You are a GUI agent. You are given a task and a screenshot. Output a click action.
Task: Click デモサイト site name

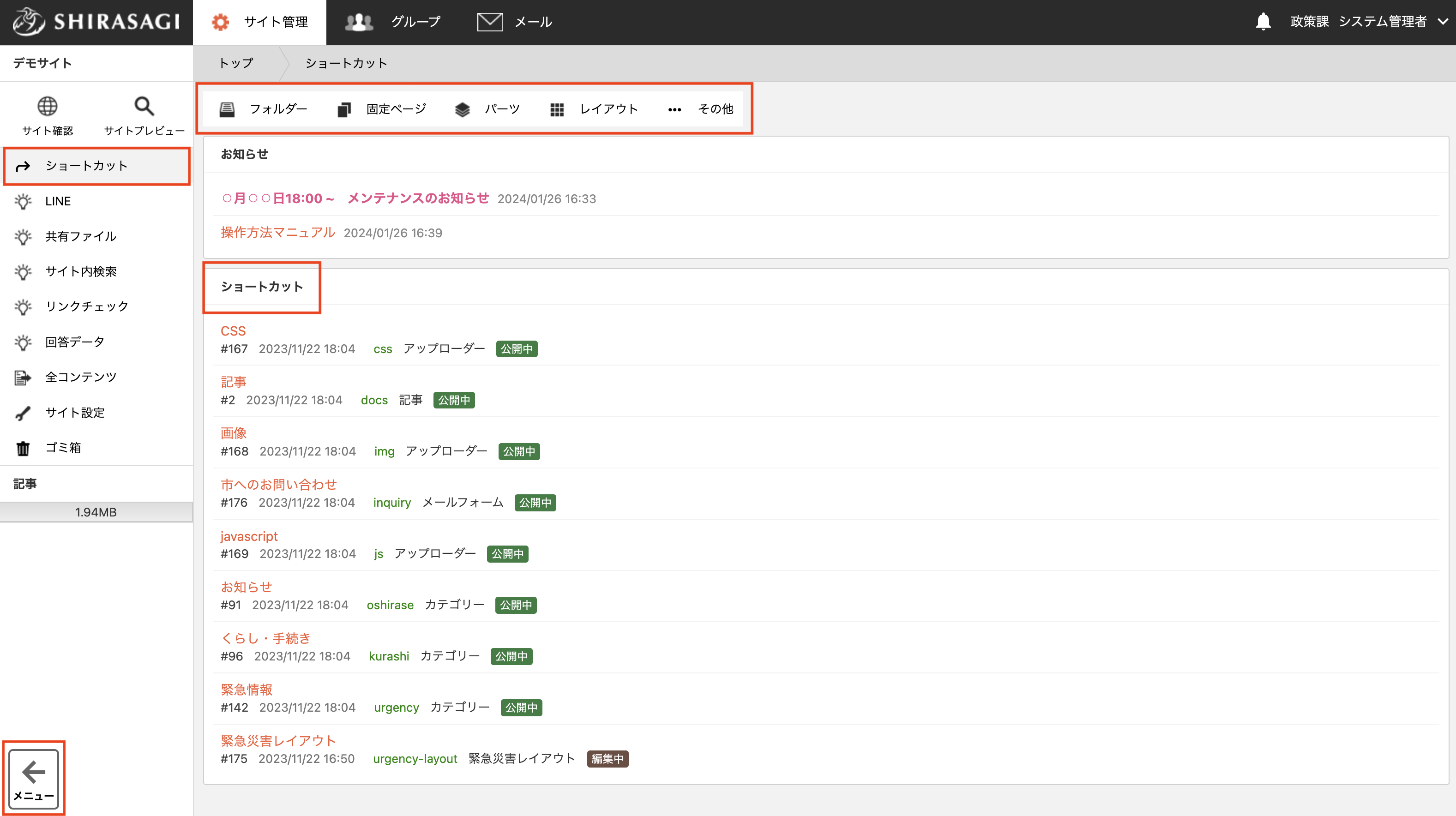(42, 63)
